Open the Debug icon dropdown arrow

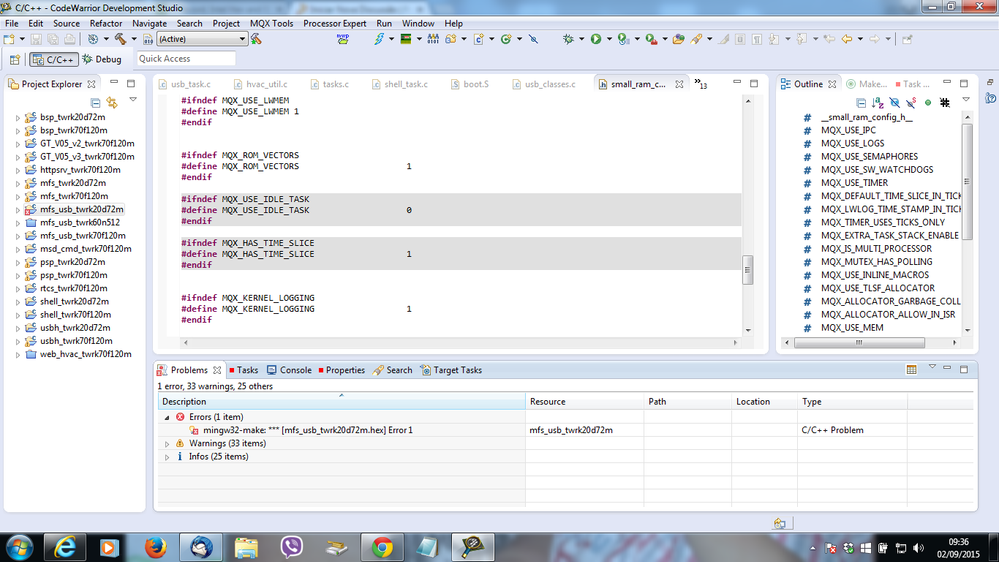581,39
